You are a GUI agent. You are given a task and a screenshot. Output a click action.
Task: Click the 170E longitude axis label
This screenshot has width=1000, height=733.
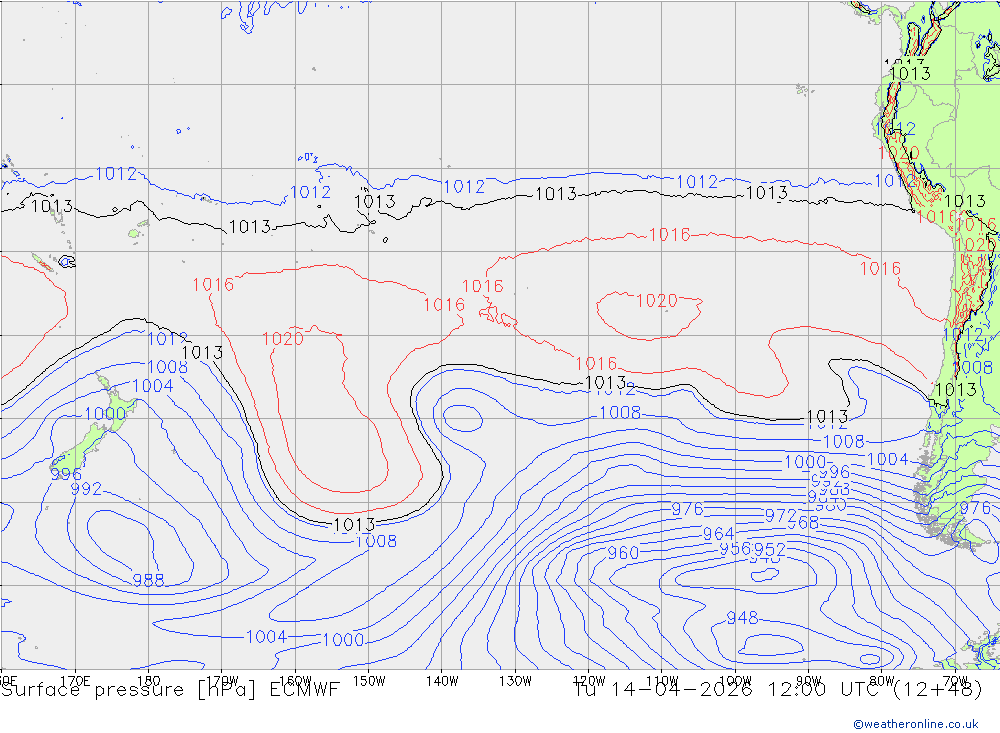(75, 681)
